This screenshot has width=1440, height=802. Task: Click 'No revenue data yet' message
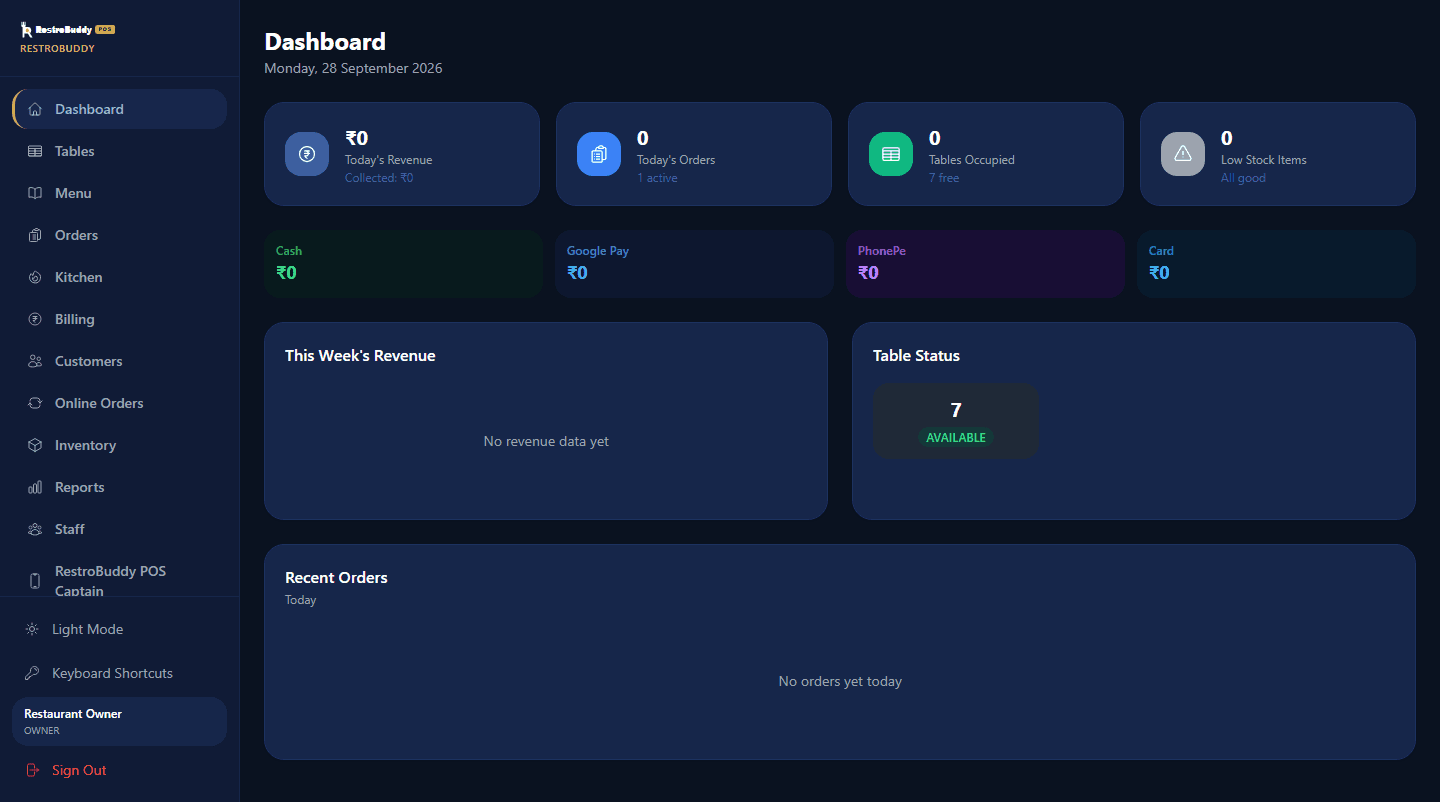point(546,441)
